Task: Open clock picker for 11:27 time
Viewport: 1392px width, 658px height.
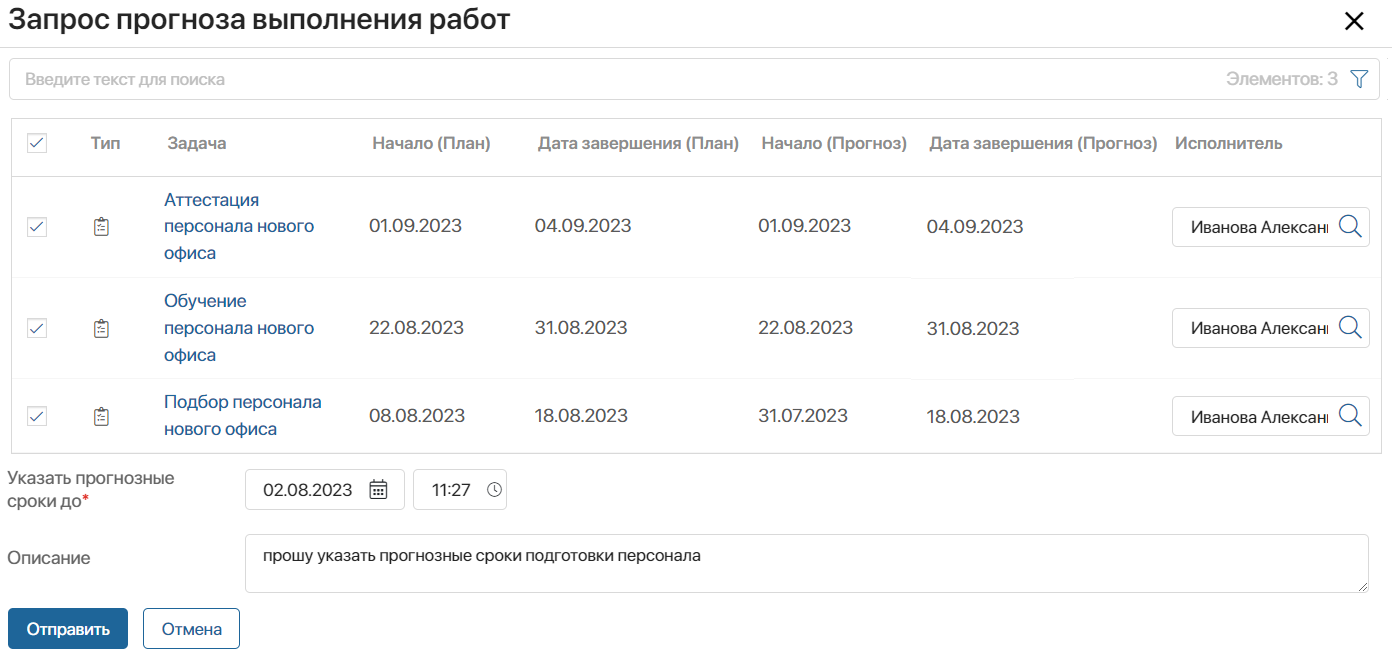Action: [494, 490]
